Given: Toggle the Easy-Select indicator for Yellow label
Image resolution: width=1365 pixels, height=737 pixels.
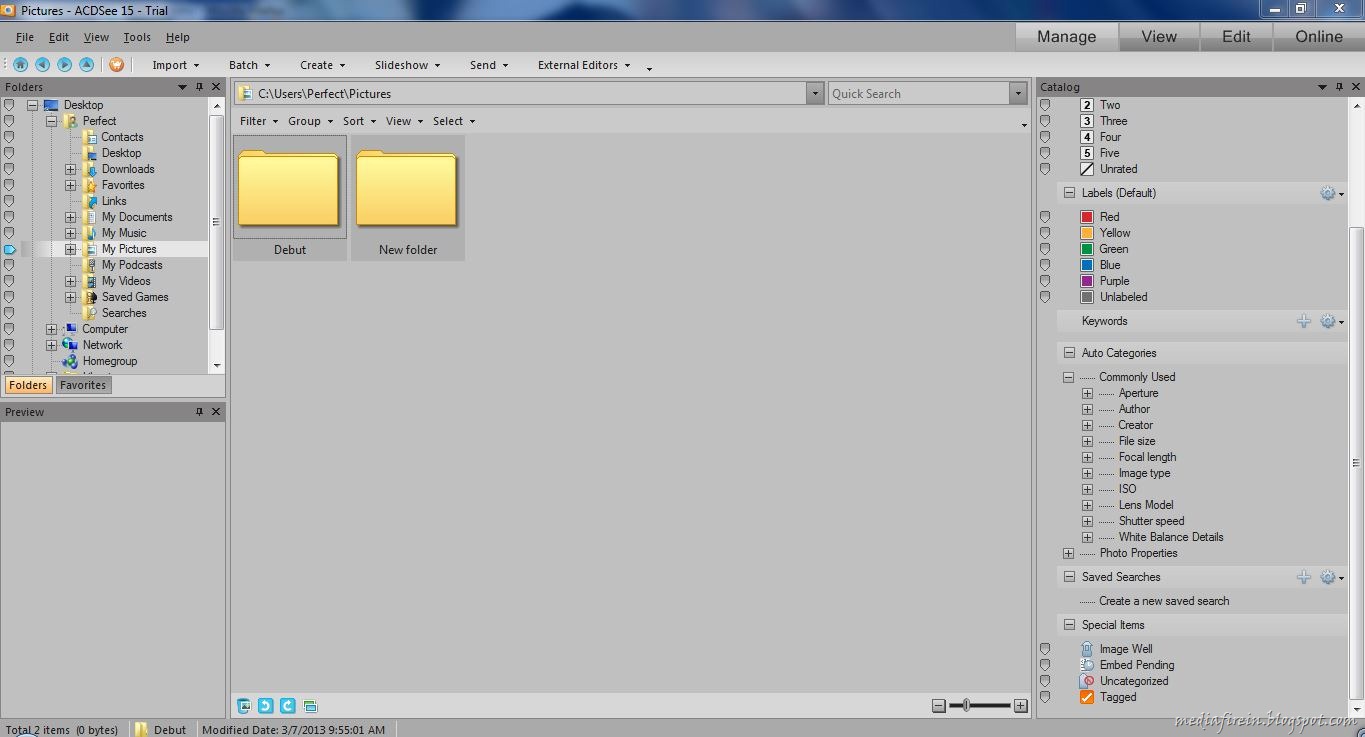Looking at the screenshot, I should [x=1045, y=233].
